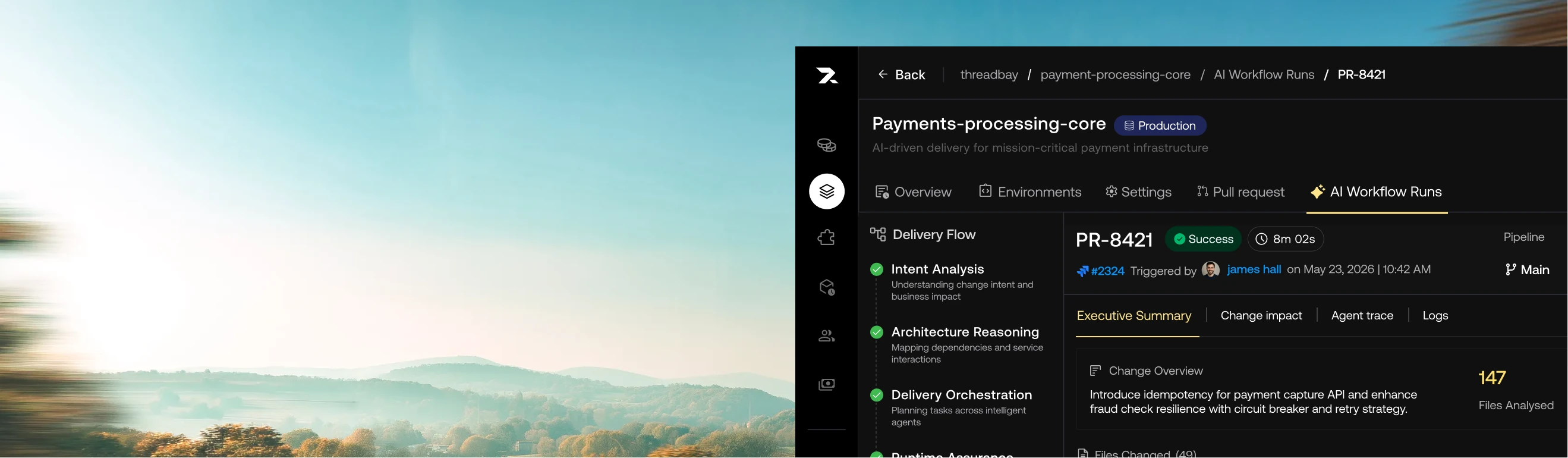
Task: Open the Agent trace sub-tab
Action: pyautogui.click(x=1362, y=315)
